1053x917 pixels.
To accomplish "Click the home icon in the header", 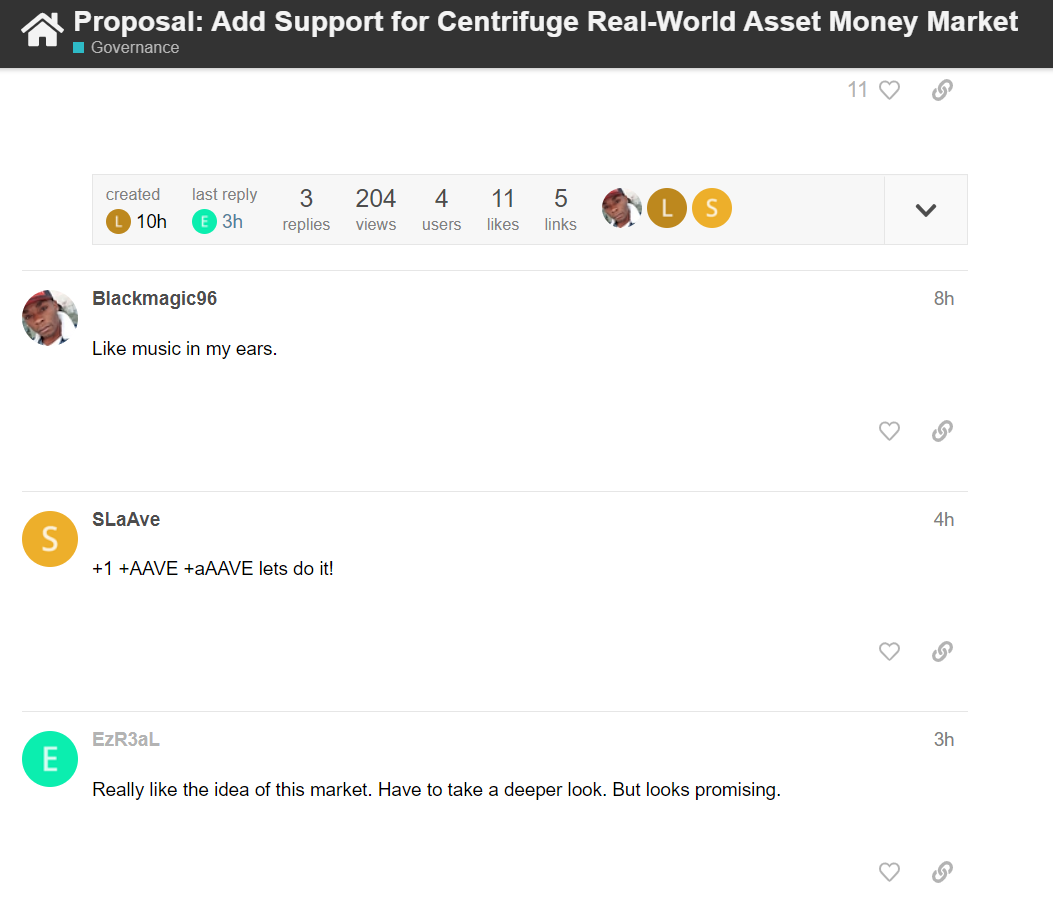I will (41, 30).
